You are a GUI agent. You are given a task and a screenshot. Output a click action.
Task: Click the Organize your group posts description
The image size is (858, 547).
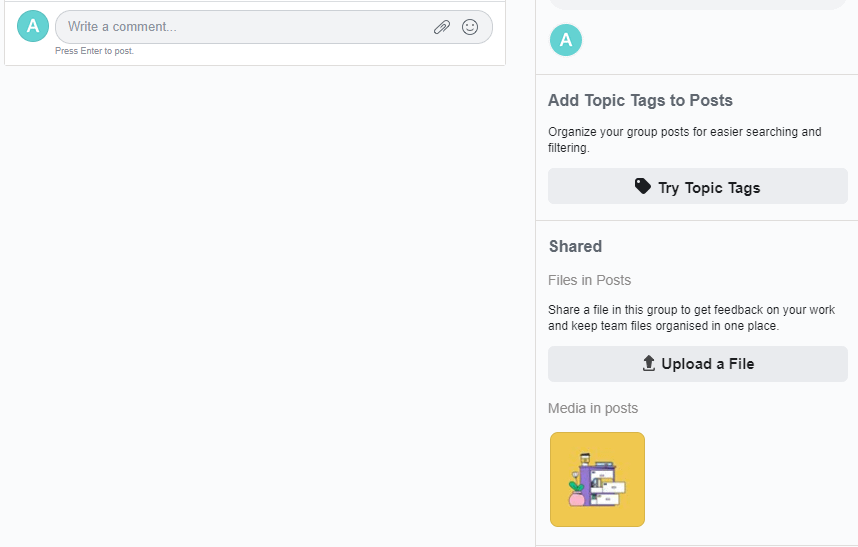(x=685, y=139)
